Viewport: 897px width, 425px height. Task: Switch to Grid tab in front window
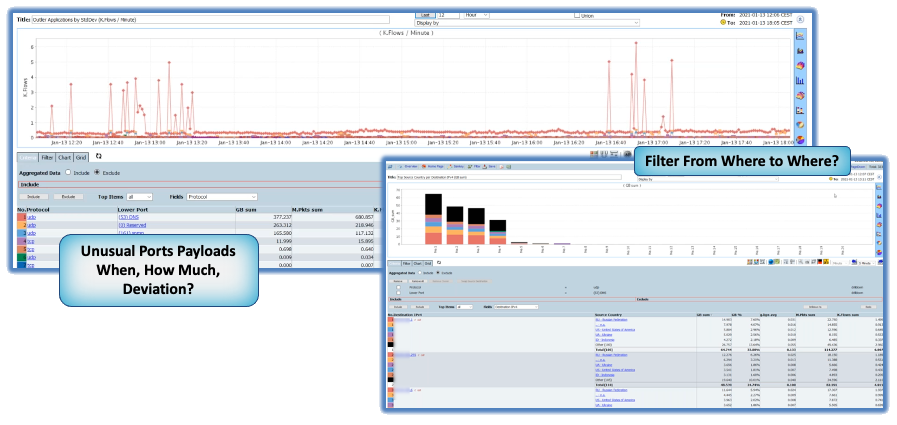(x=428, y=263)
